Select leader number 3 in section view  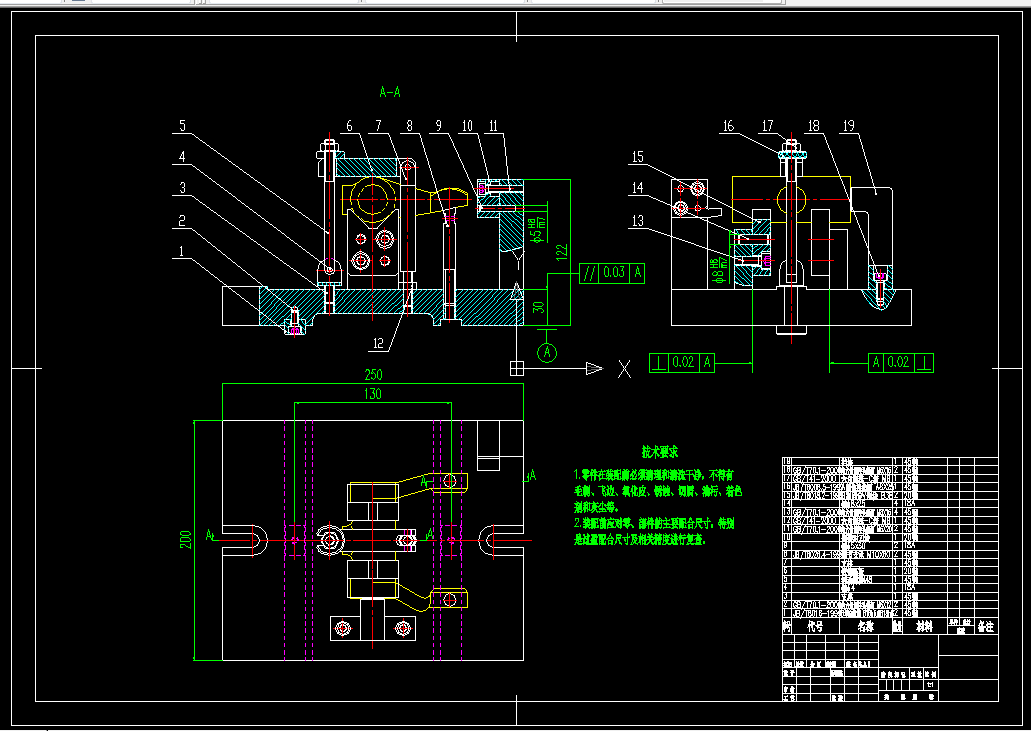(x=183, y=188)
